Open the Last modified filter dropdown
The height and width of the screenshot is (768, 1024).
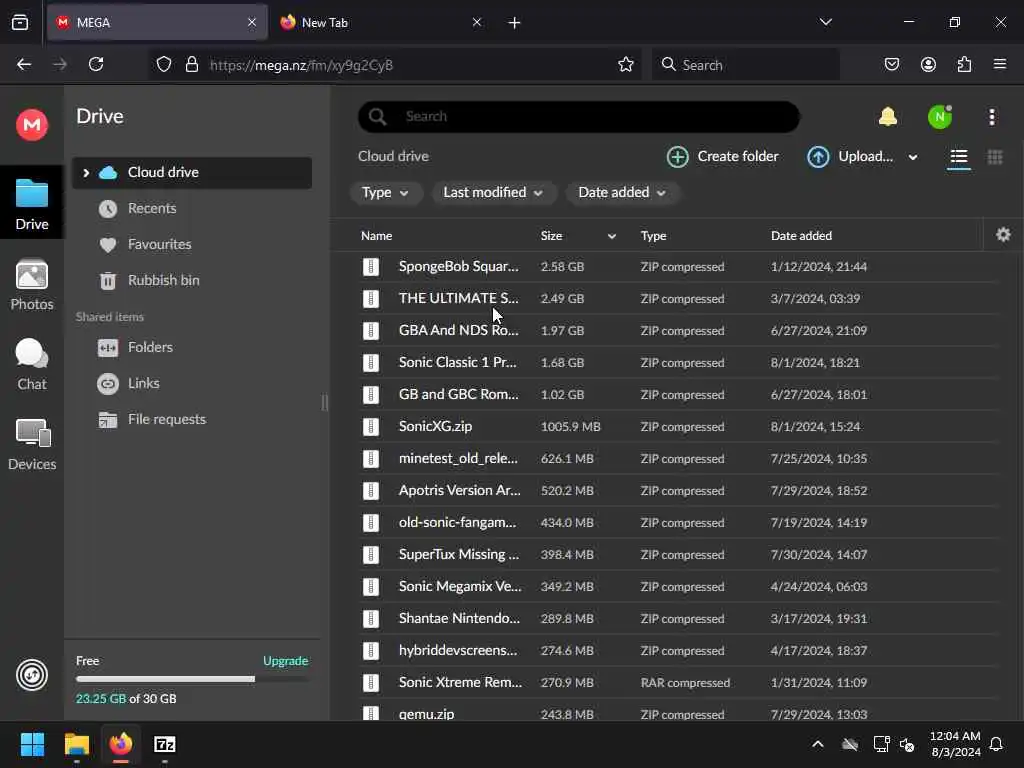[x=493, y=193]
